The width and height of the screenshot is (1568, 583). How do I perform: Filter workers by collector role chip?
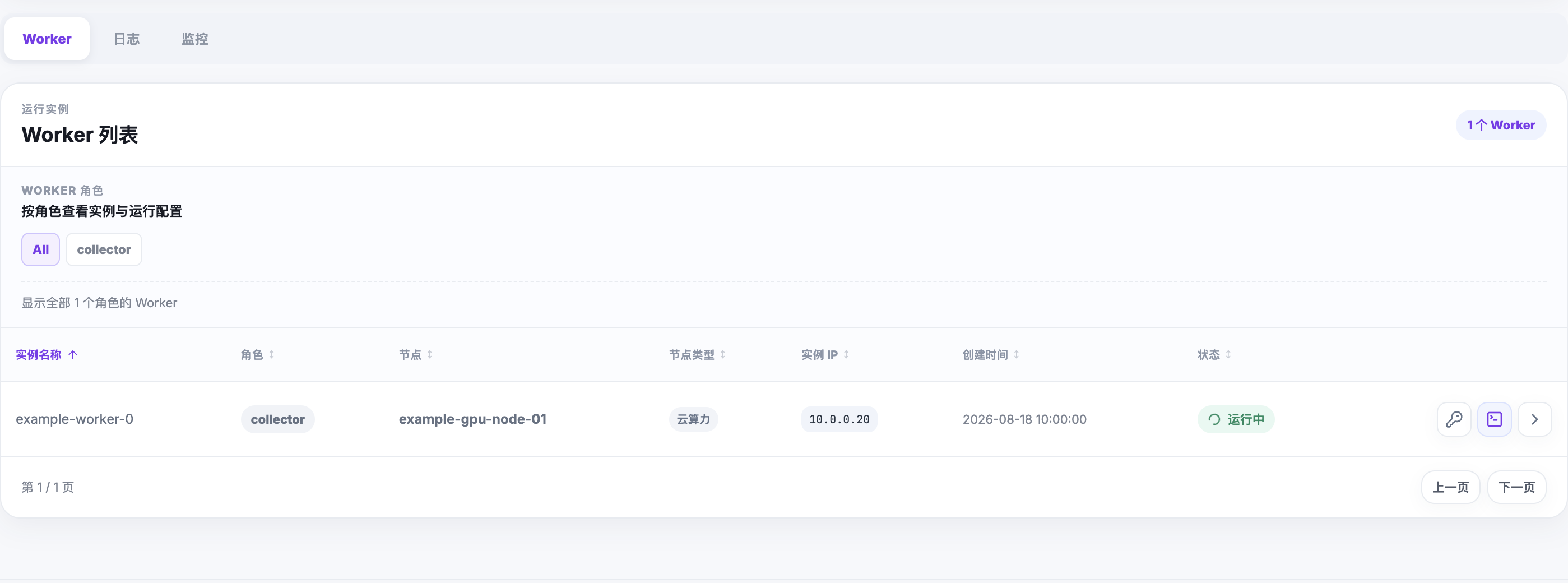tap(104, 249)
